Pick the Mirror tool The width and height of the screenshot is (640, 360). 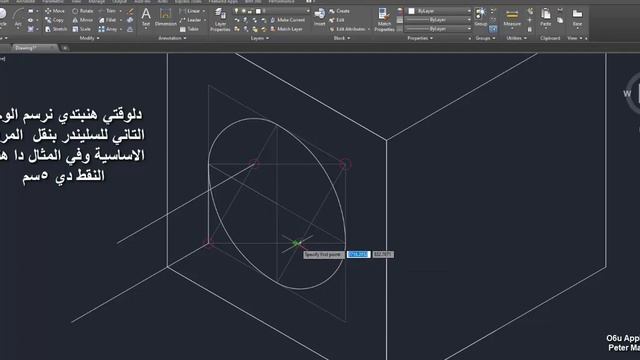point(82,20)
